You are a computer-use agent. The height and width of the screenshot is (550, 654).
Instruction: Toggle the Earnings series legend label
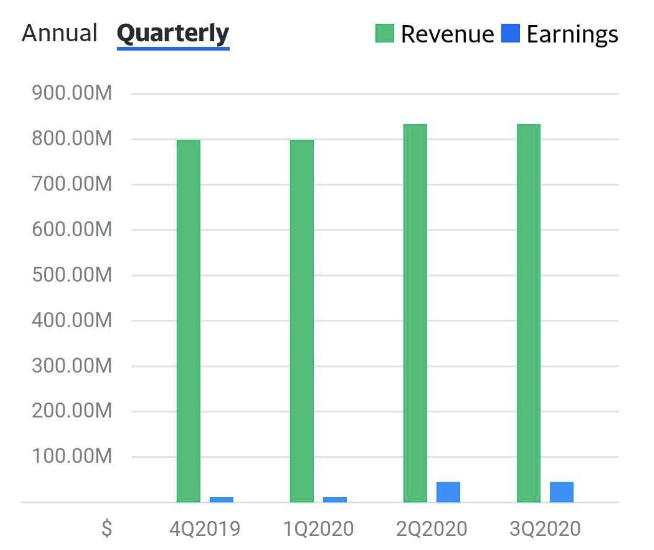[x=572, y=34]
